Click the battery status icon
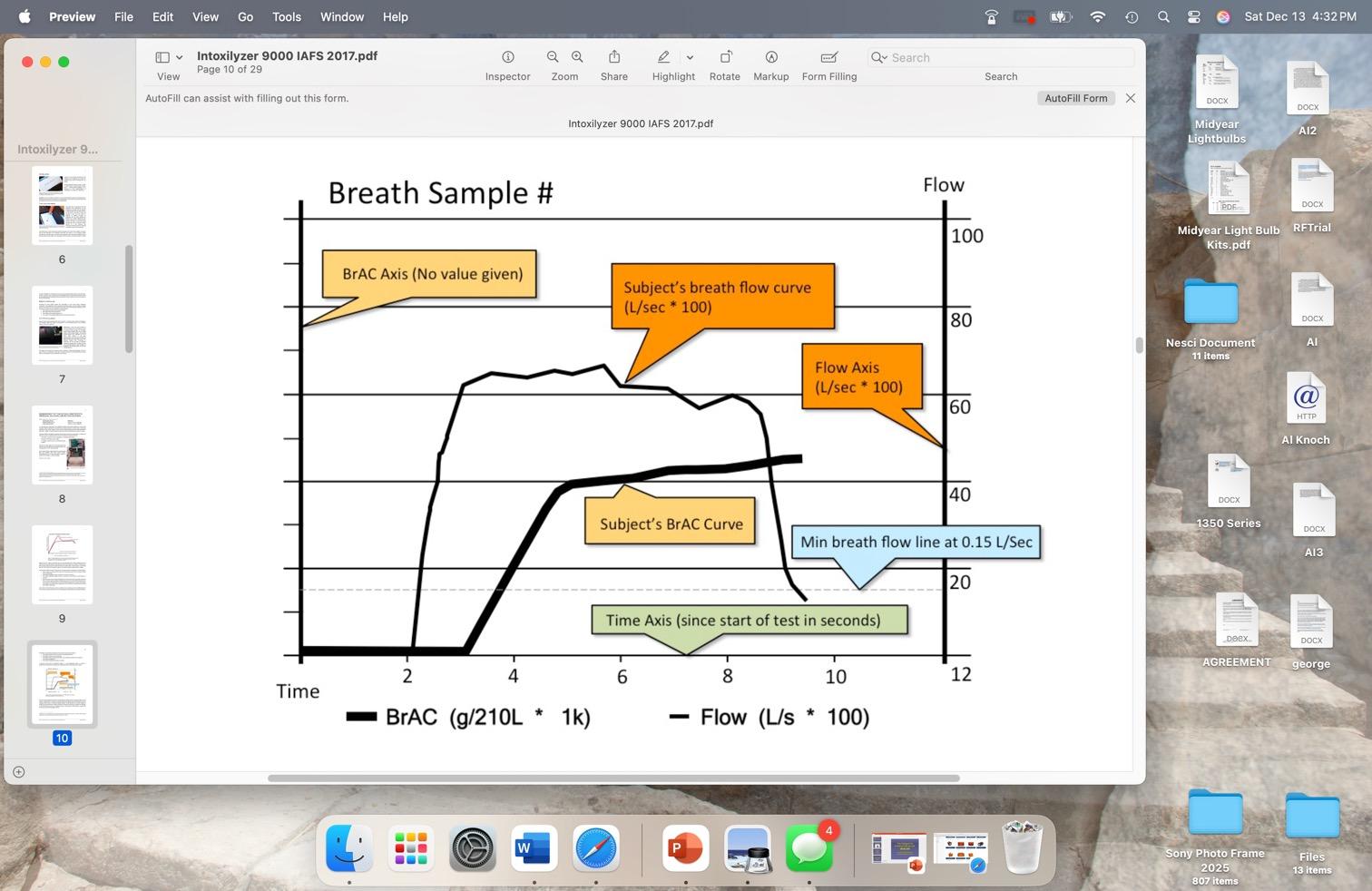The width and height of the screenshot is (1372, 891). tap(1061, 16)
